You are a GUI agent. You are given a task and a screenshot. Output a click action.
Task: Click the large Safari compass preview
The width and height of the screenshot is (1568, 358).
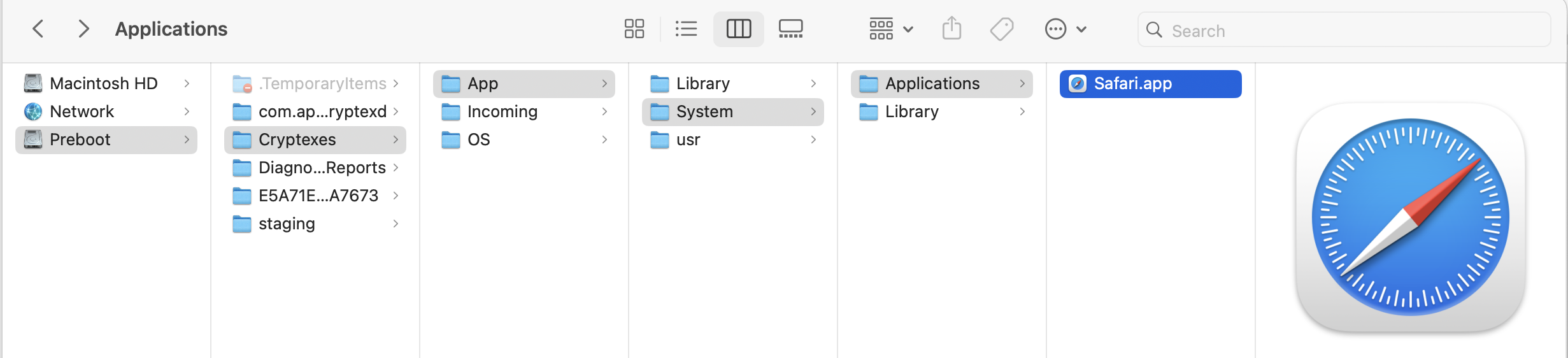pyautogui.click(x=1410, y=217)
